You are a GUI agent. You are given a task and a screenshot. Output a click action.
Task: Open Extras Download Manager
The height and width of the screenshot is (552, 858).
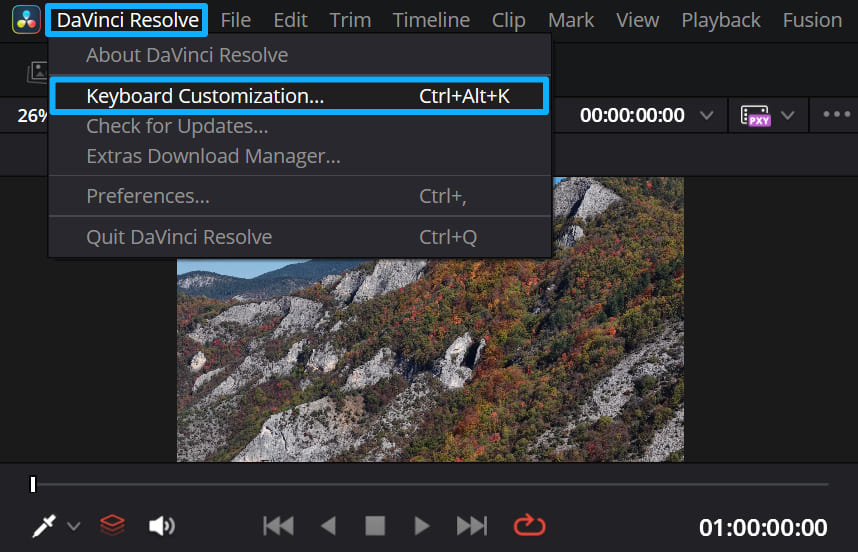point(299,156)
